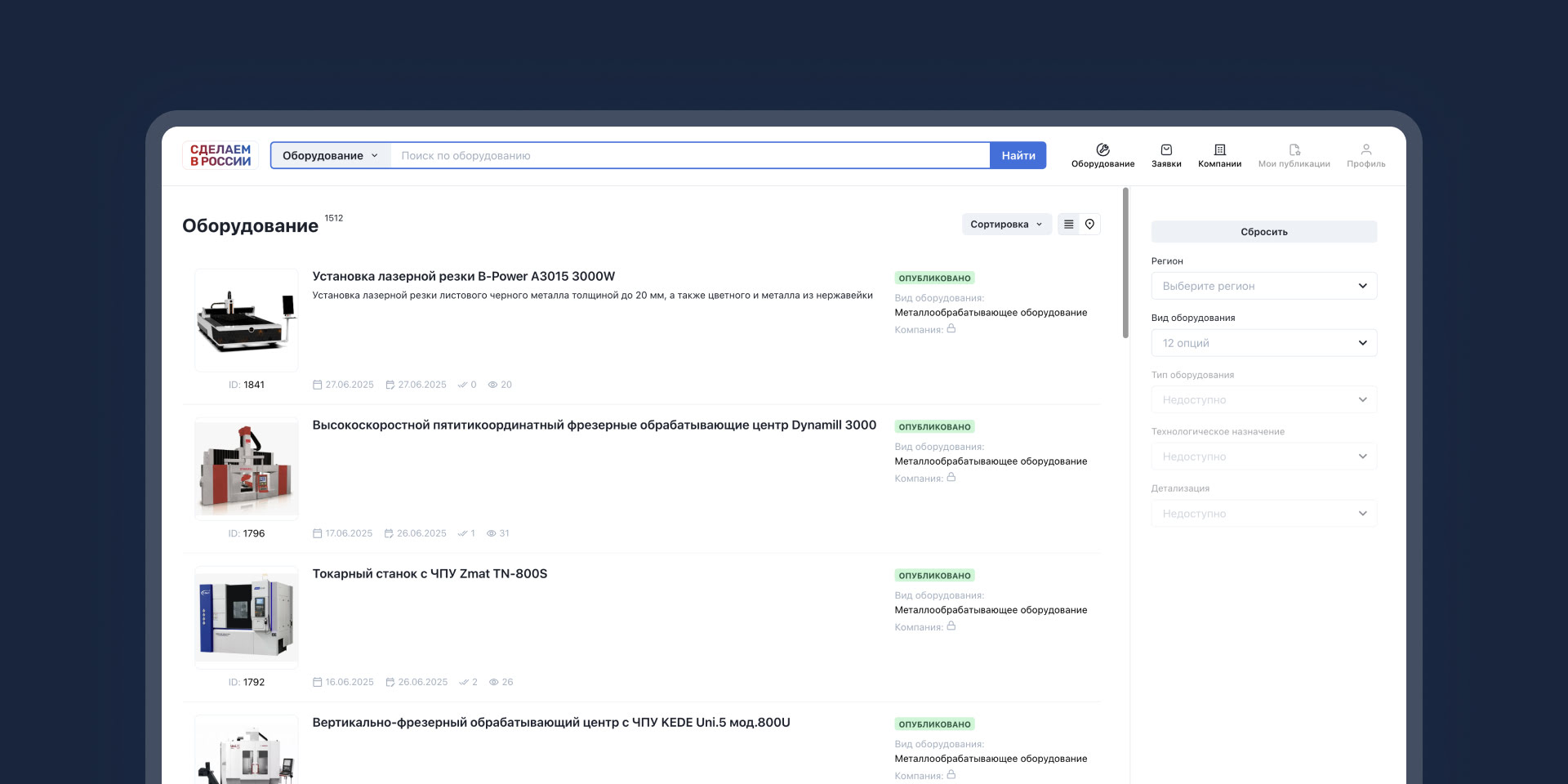This screenshot has width=1568, height=784.
Task: Click ОПУБЛИКОВАНО badge on laser cutter row
Action: pyautogui.click(x=934, y=278)
